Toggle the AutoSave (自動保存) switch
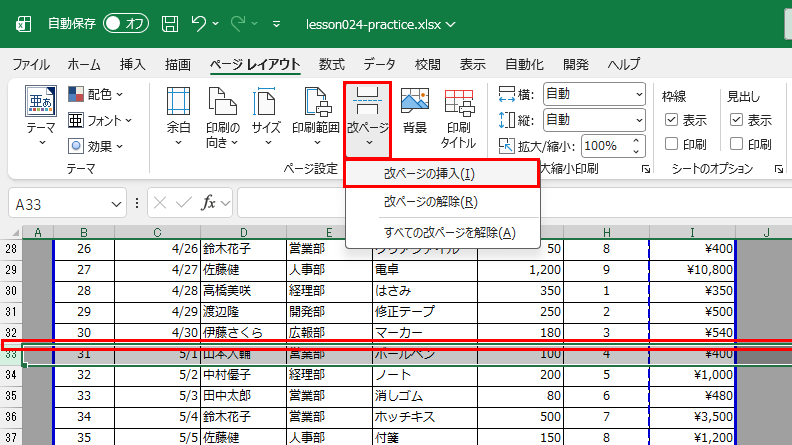 [126, 24]
